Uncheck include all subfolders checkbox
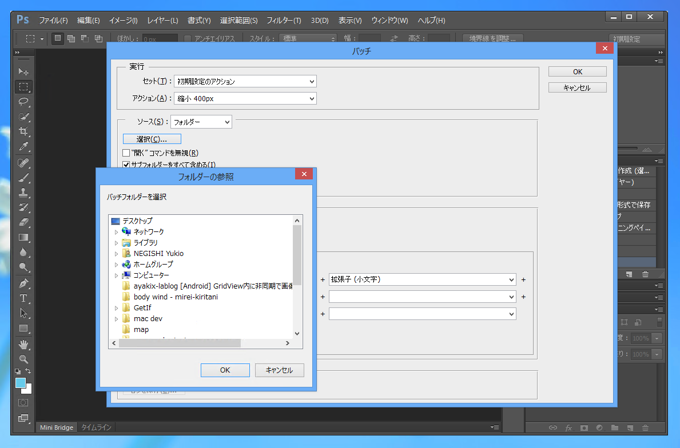Viewport: 680px width, 448px height. pos(126,165)
